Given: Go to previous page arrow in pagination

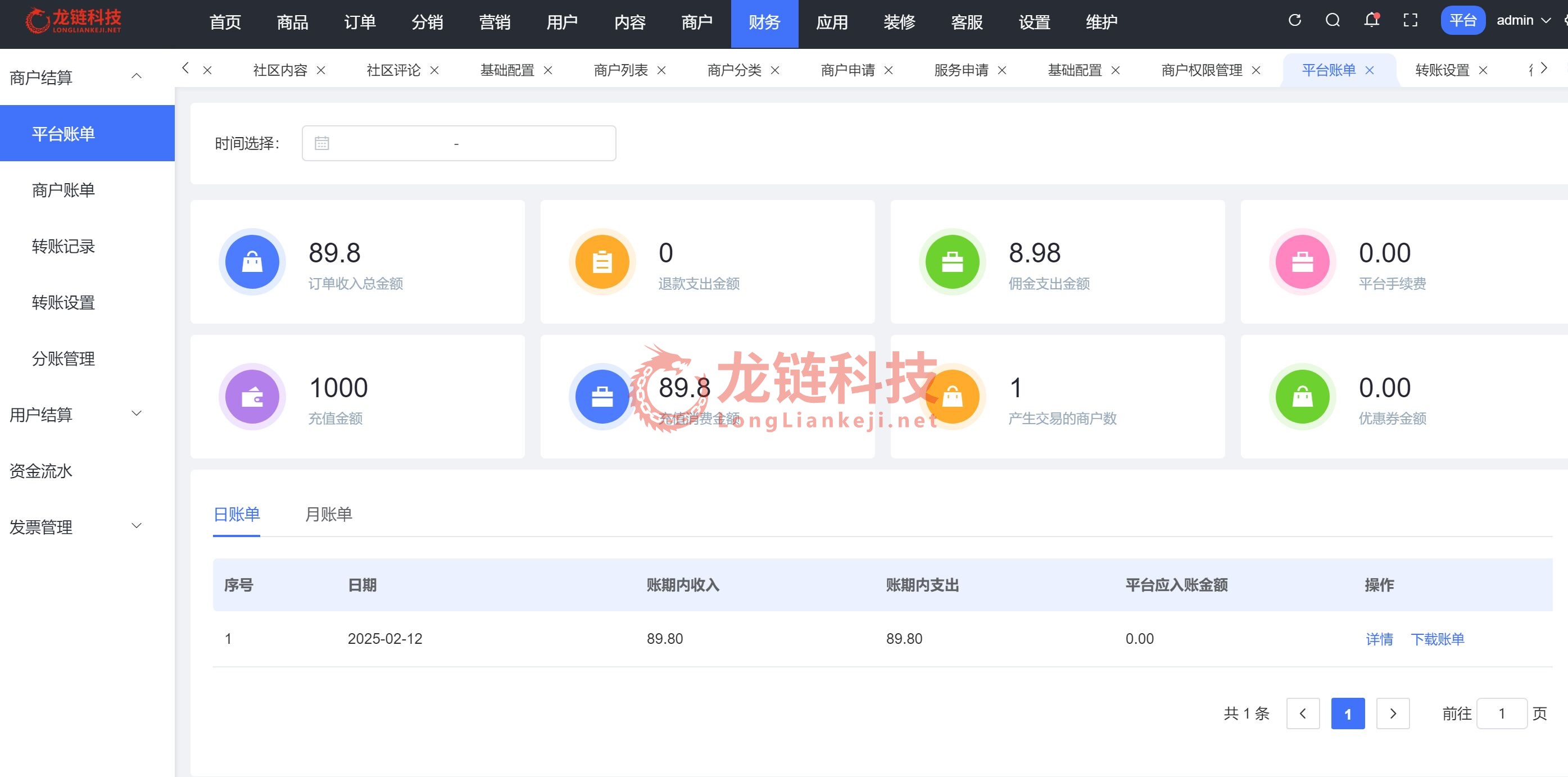Looking at the screenshot, I should pyautogui.click(x=1303, y=713).
